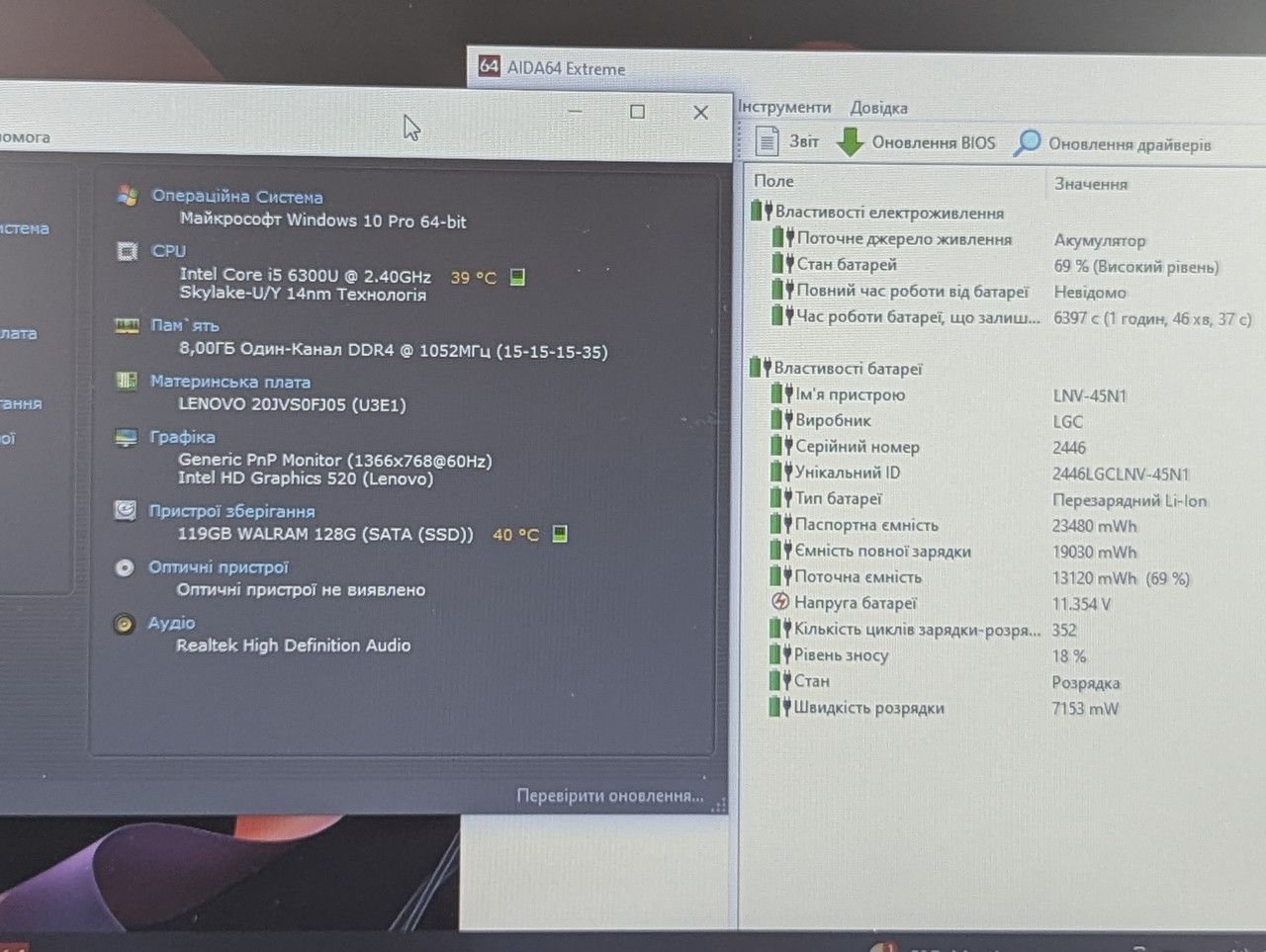Click the Windows logo icon beside Операційна Система

click(127, 195)
